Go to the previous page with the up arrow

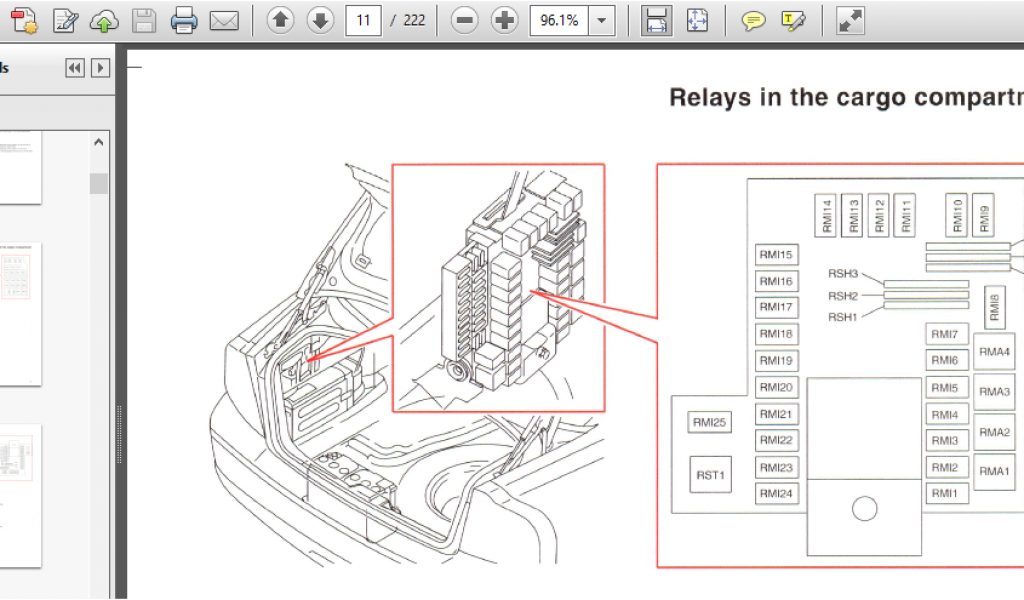(281, 20)
